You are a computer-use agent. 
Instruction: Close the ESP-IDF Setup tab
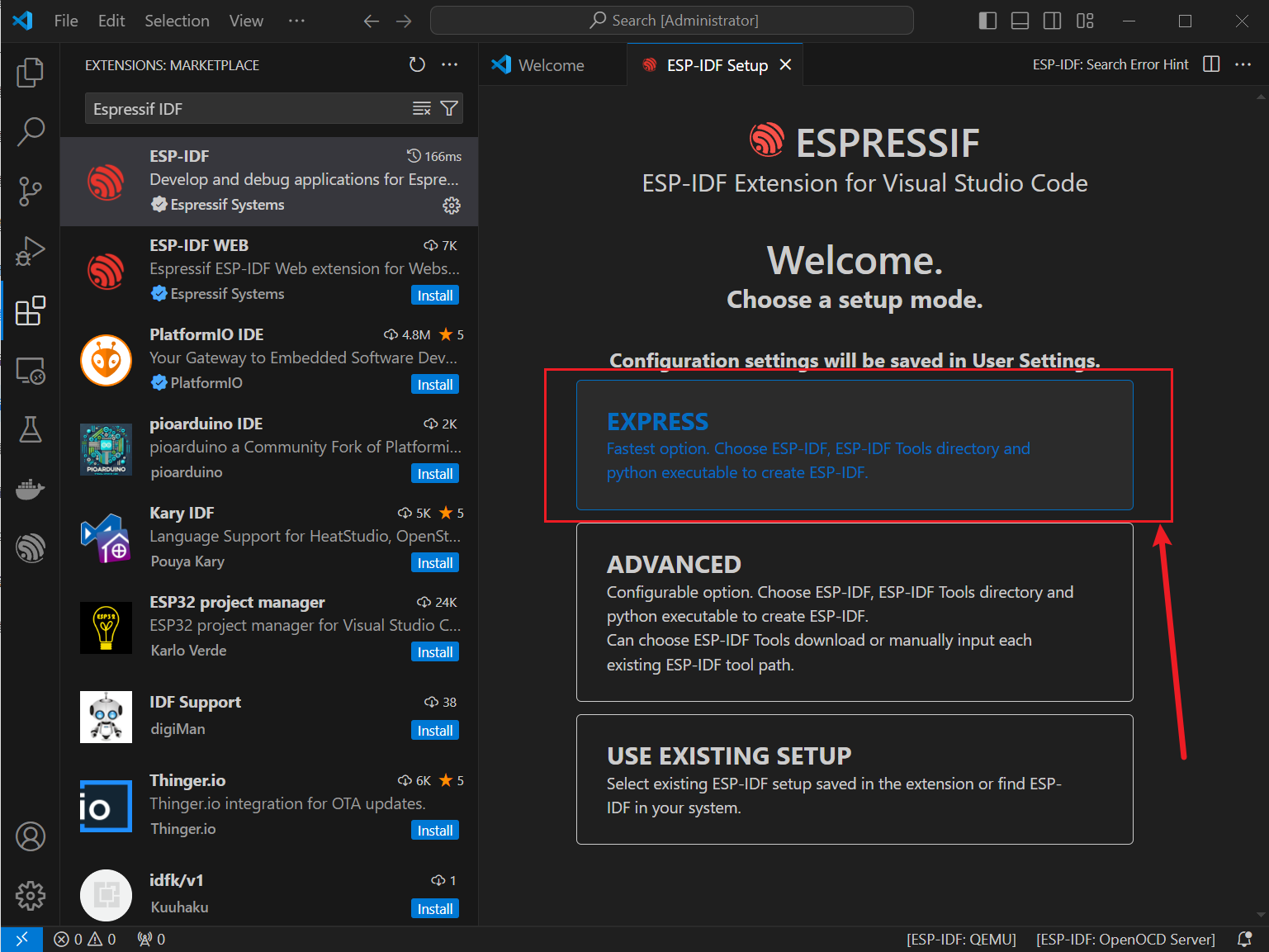(786, 64)
